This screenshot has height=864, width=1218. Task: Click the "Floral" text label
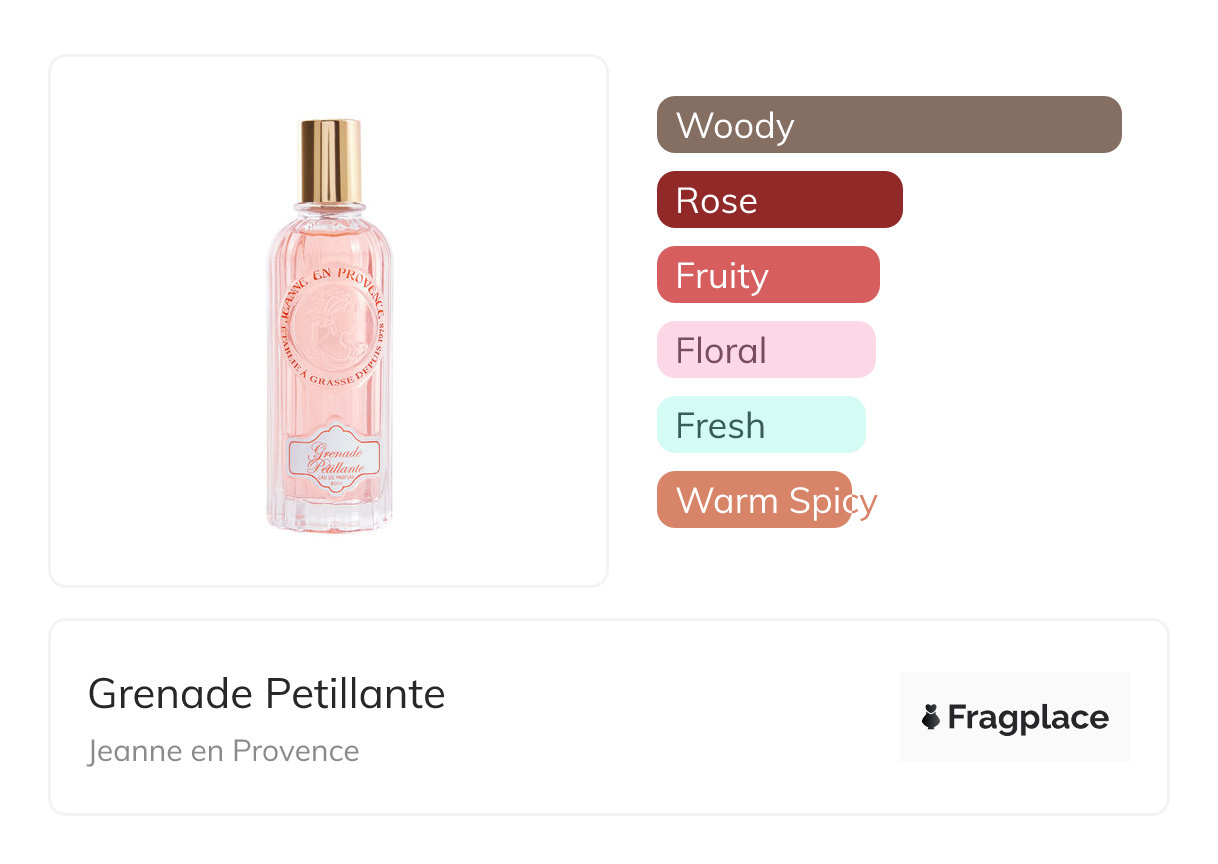point(721,351)
